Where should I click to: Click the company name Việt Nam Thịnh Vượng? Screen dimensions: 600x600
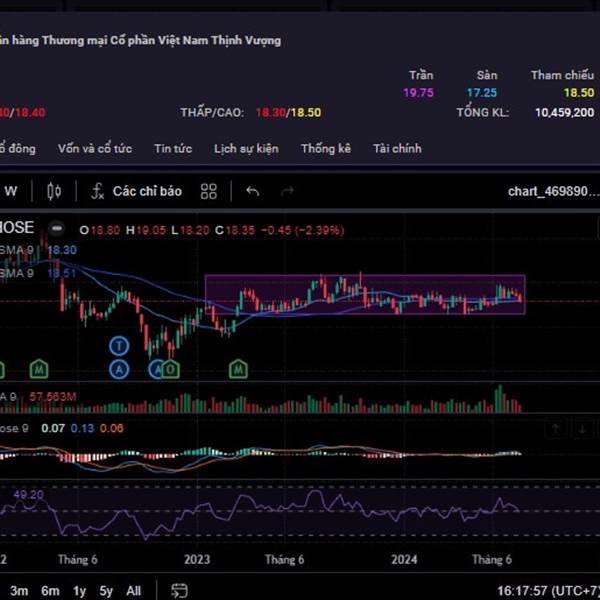point(220,40)
